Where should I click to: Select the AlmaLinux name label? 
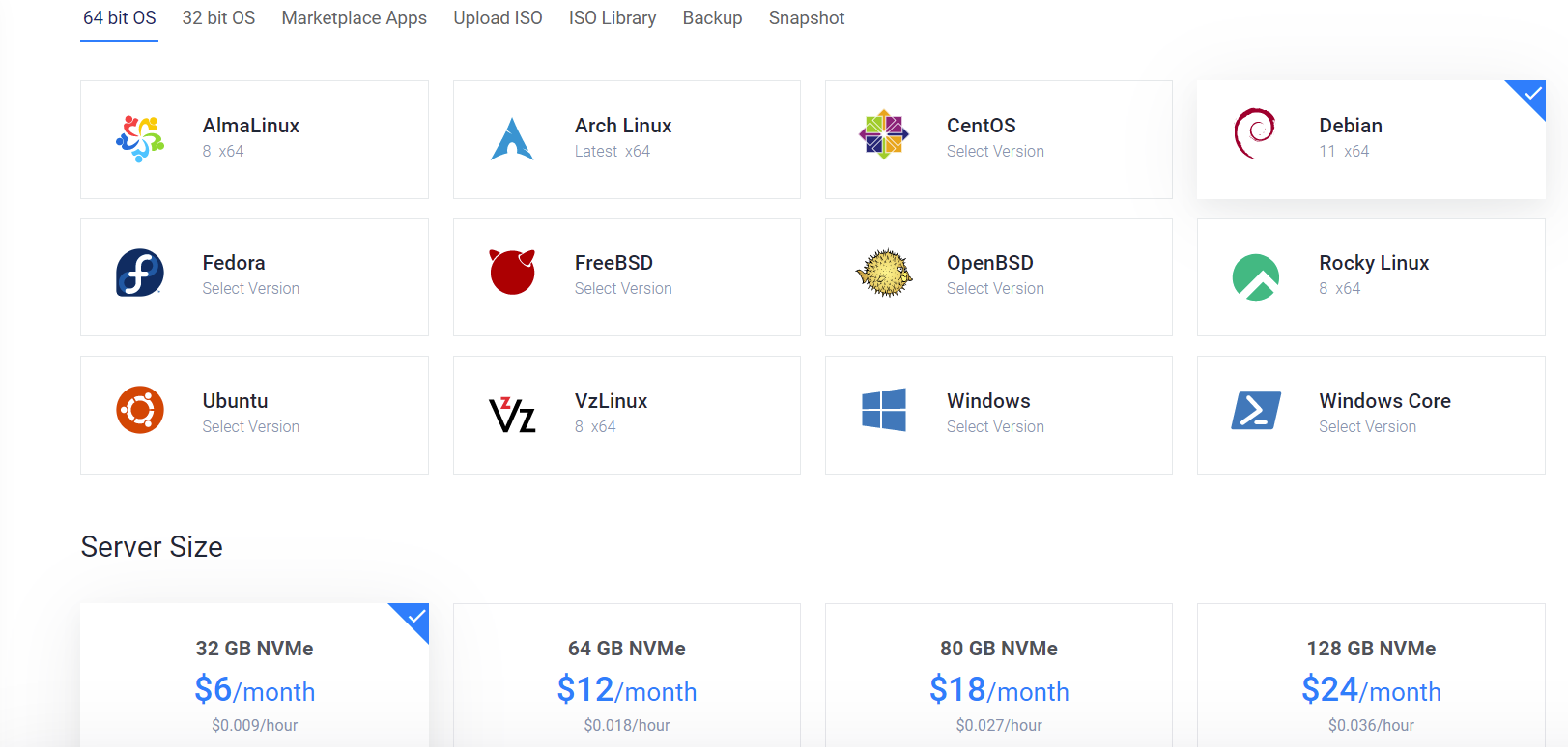[251, 126]
